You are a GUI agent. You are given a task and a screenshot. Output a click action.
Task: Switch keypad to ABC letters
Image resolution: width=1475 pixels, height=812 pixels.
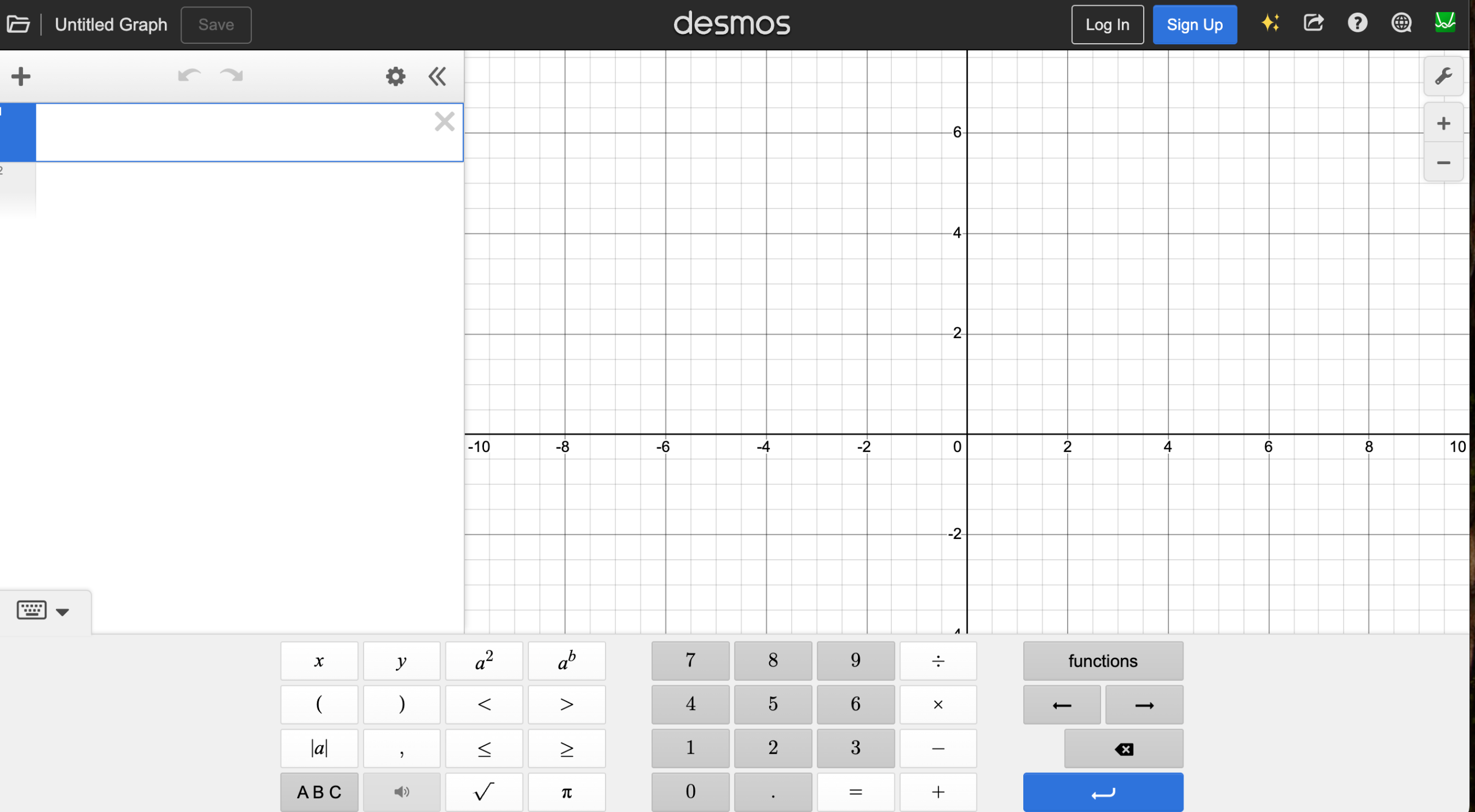point(319,792)
